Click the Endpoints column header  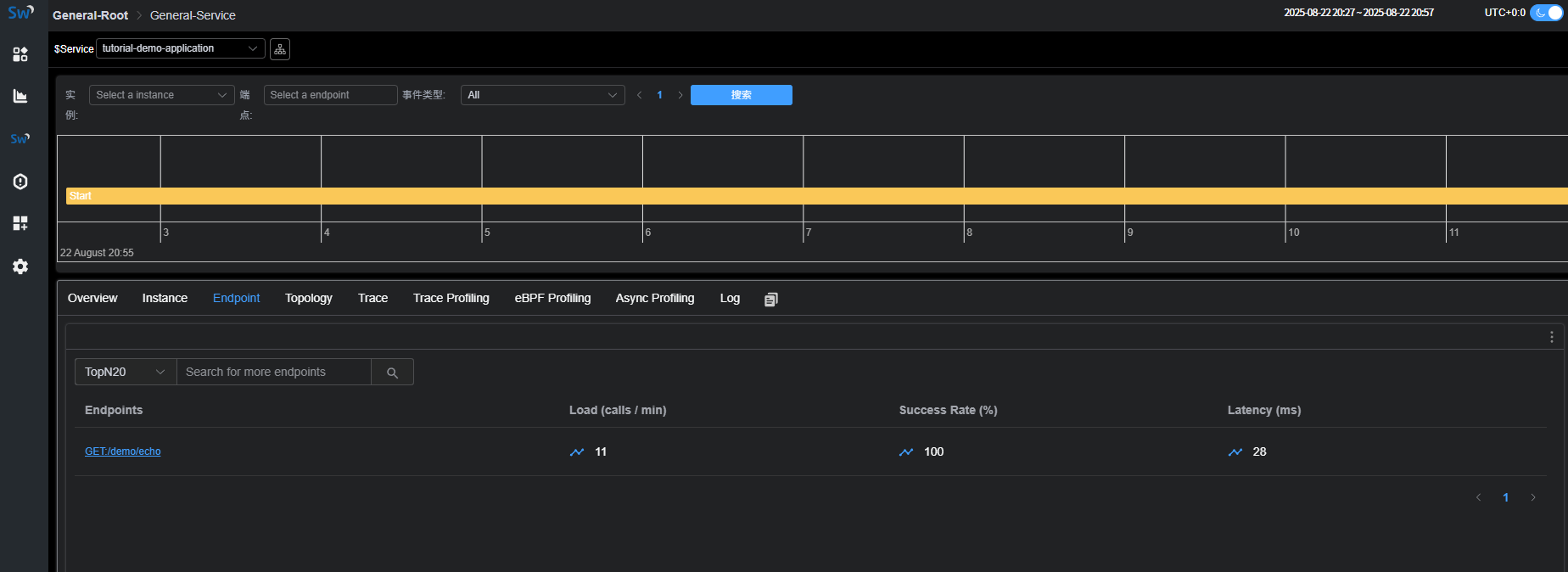coord(114,410)
